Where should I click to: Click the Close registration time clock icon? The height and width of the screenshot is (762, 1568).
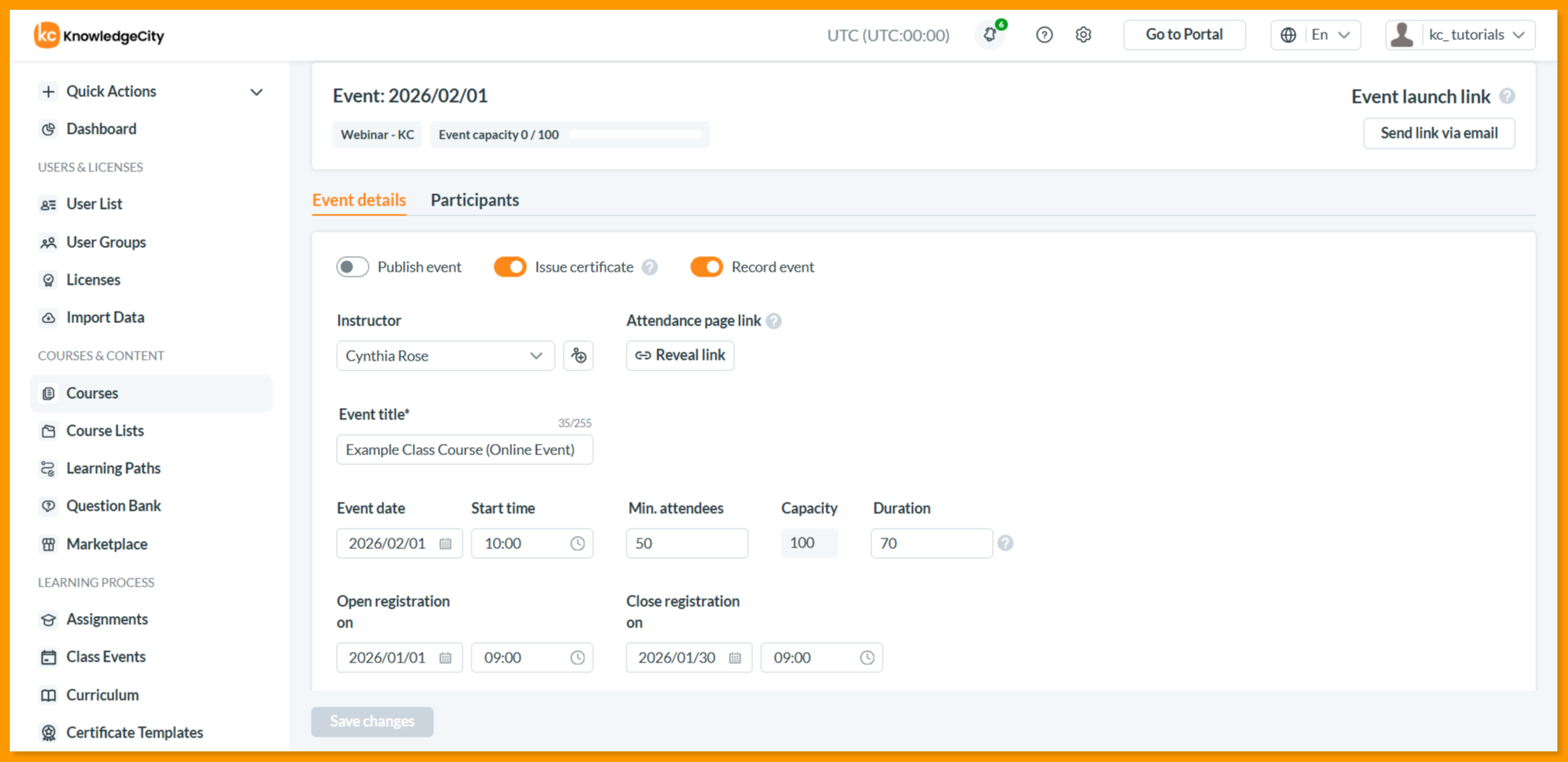coord(867,658)
